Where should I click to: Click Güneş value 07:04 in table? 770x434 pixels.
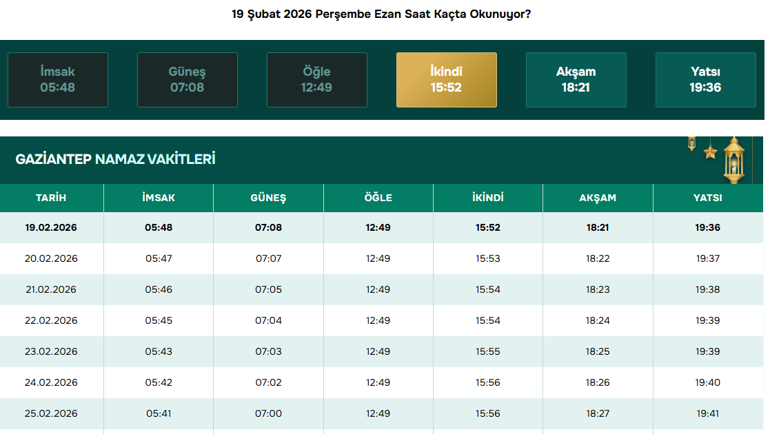click(268, 320)
